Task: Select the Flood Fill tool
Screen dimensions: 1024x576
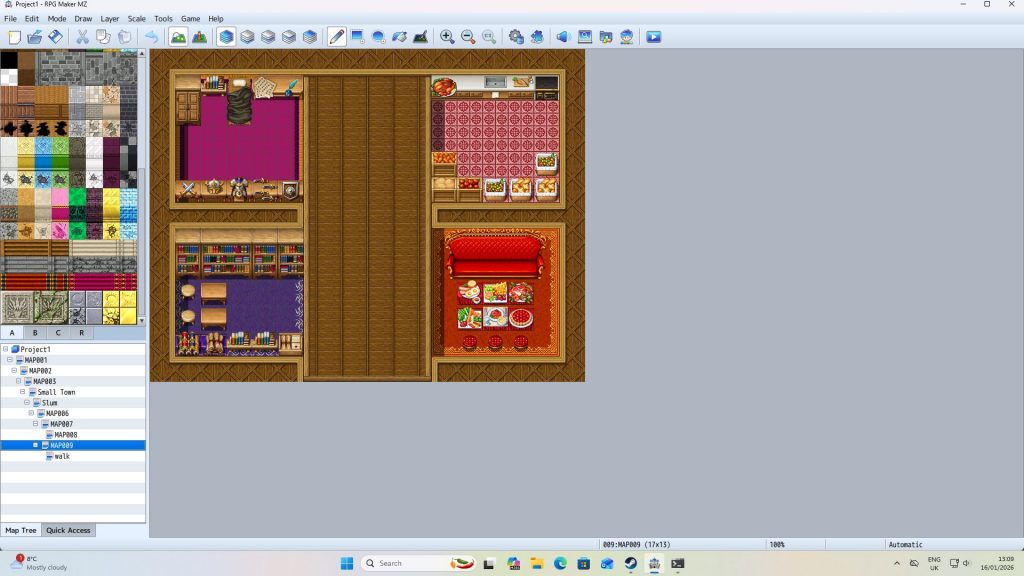Action: click(x=400, y=37)
